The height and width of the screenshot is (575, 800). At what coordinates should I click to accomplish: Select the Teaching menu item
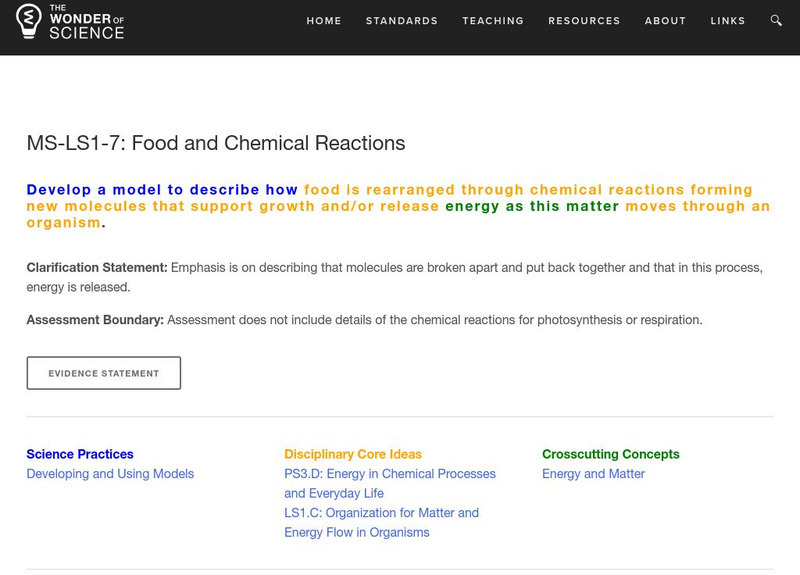(x=493, y=21)
